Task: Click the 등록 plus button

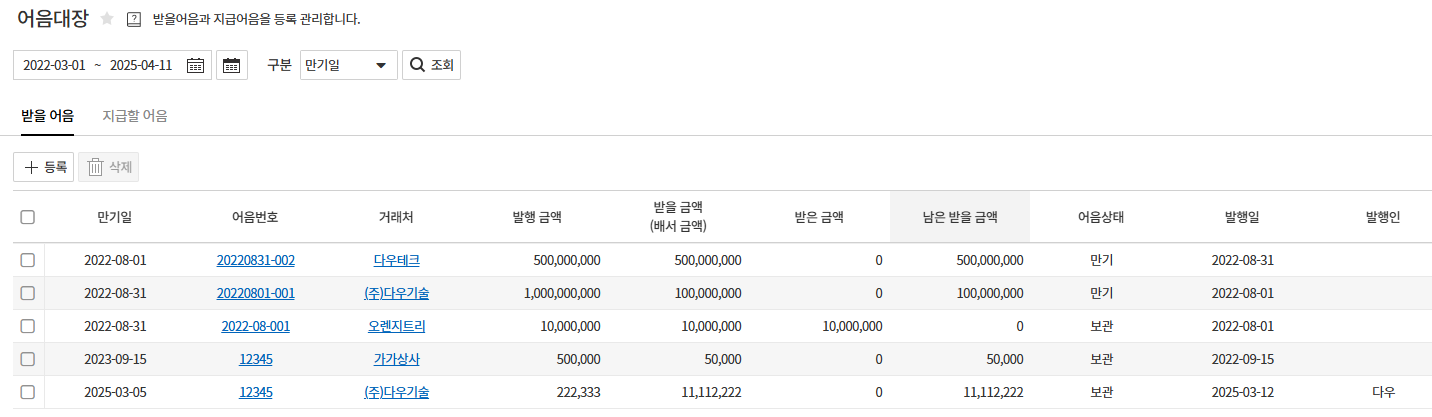Action: pyautogui.click(x=44, y=167)
